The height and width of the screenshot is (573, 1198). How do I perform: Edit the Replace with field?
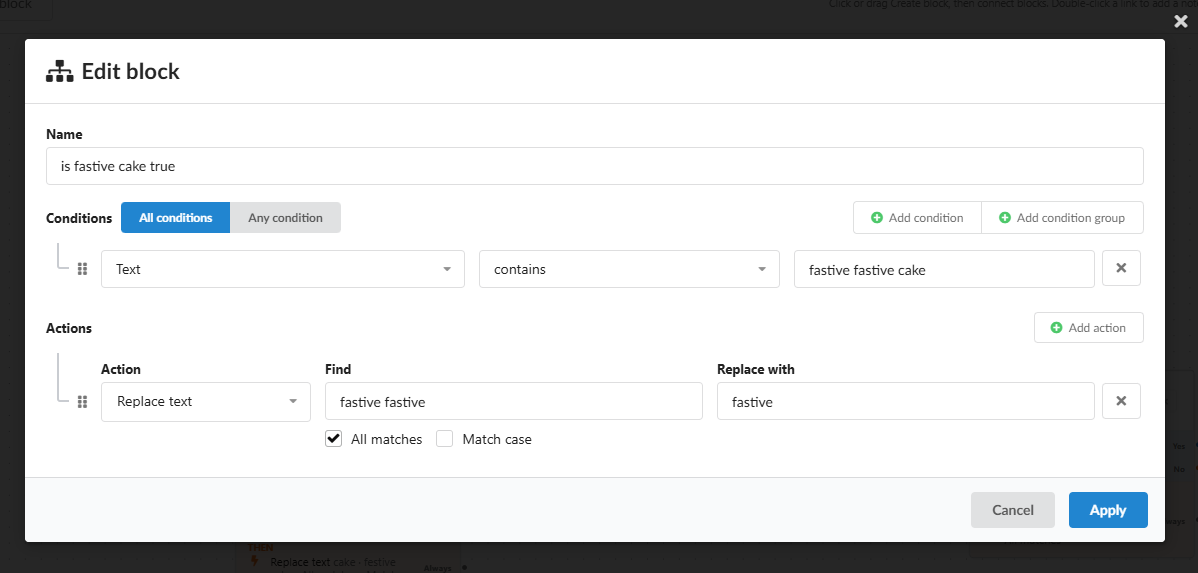pyautogui.click(x=905, y=401)
